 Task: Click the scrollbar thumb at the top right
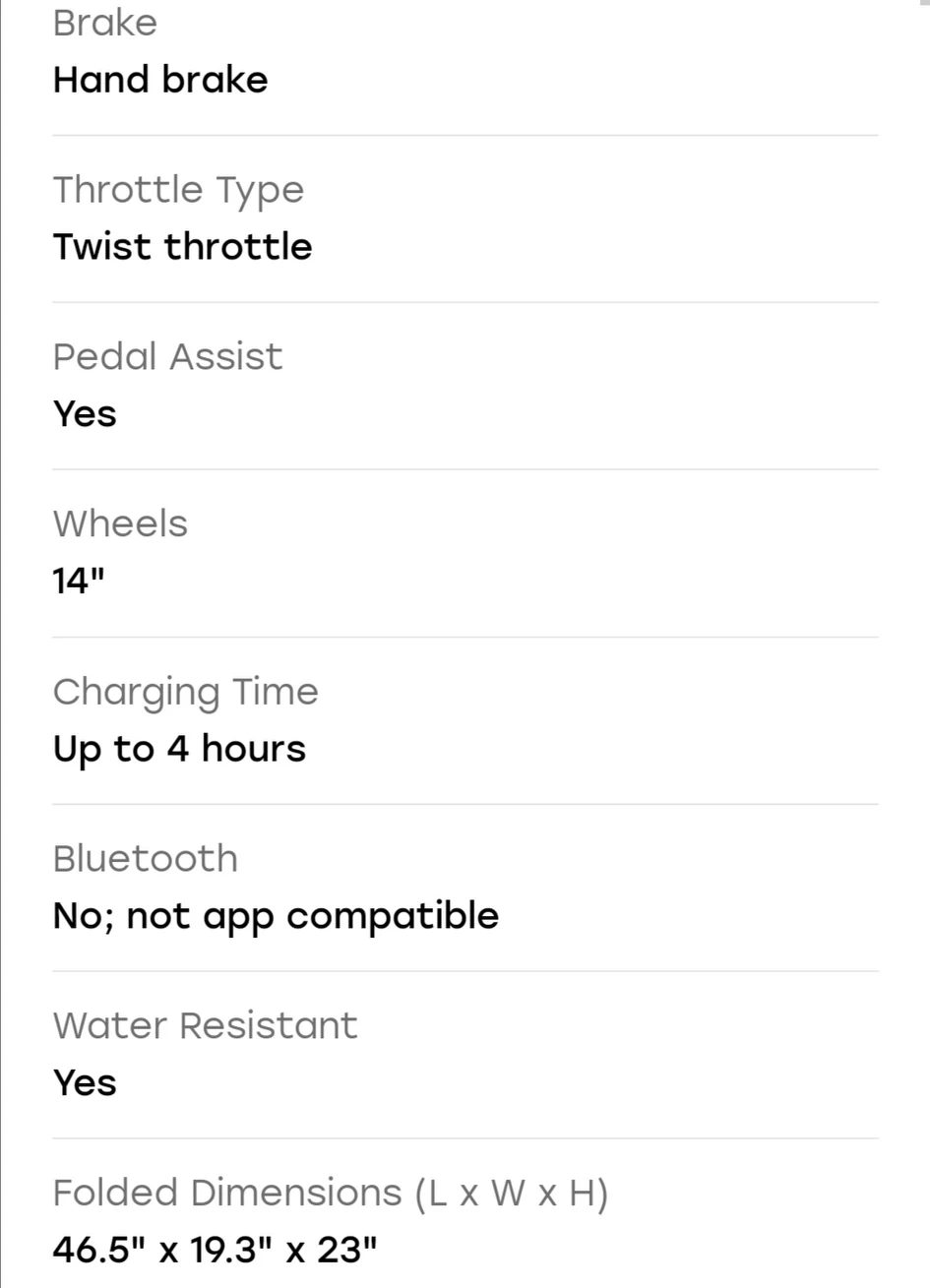click(923, 3)
